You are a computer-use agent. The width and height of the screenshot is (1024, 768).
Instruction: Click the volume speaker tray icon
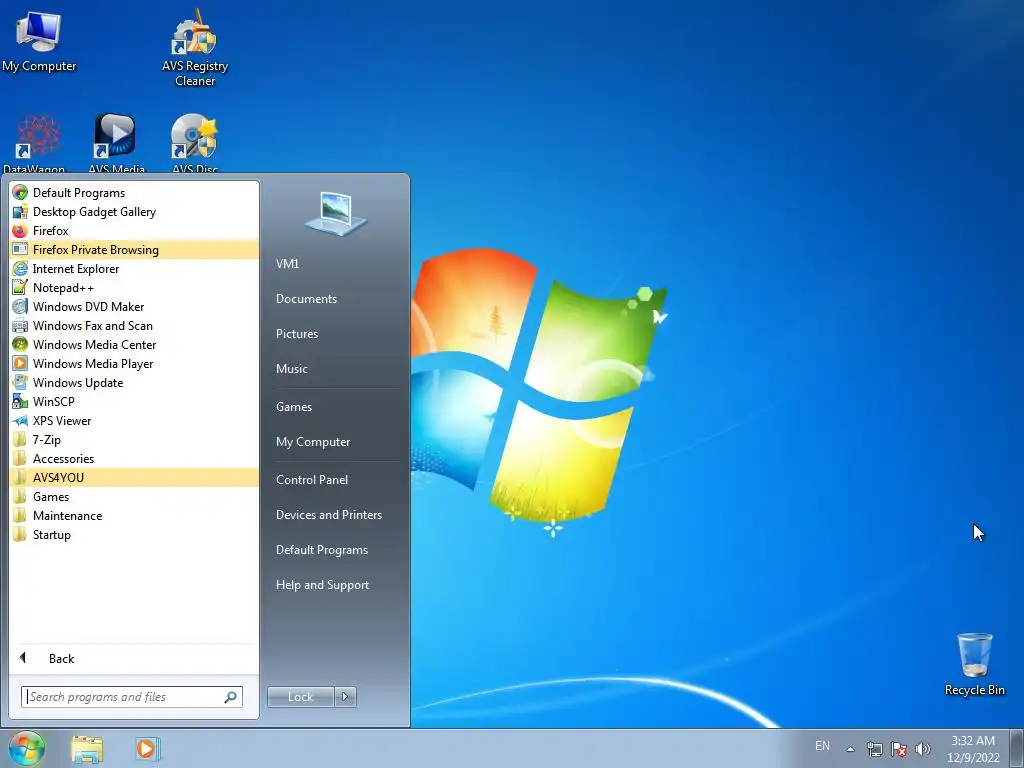(922, 749)
